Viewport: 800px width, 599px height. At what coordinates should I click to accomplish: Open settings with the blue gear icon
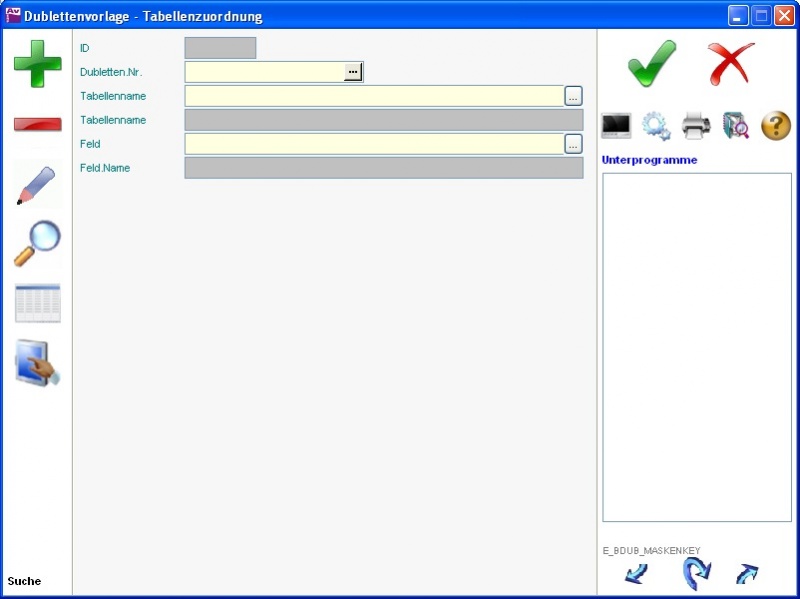pyautogui.click(x=656, y=126)
